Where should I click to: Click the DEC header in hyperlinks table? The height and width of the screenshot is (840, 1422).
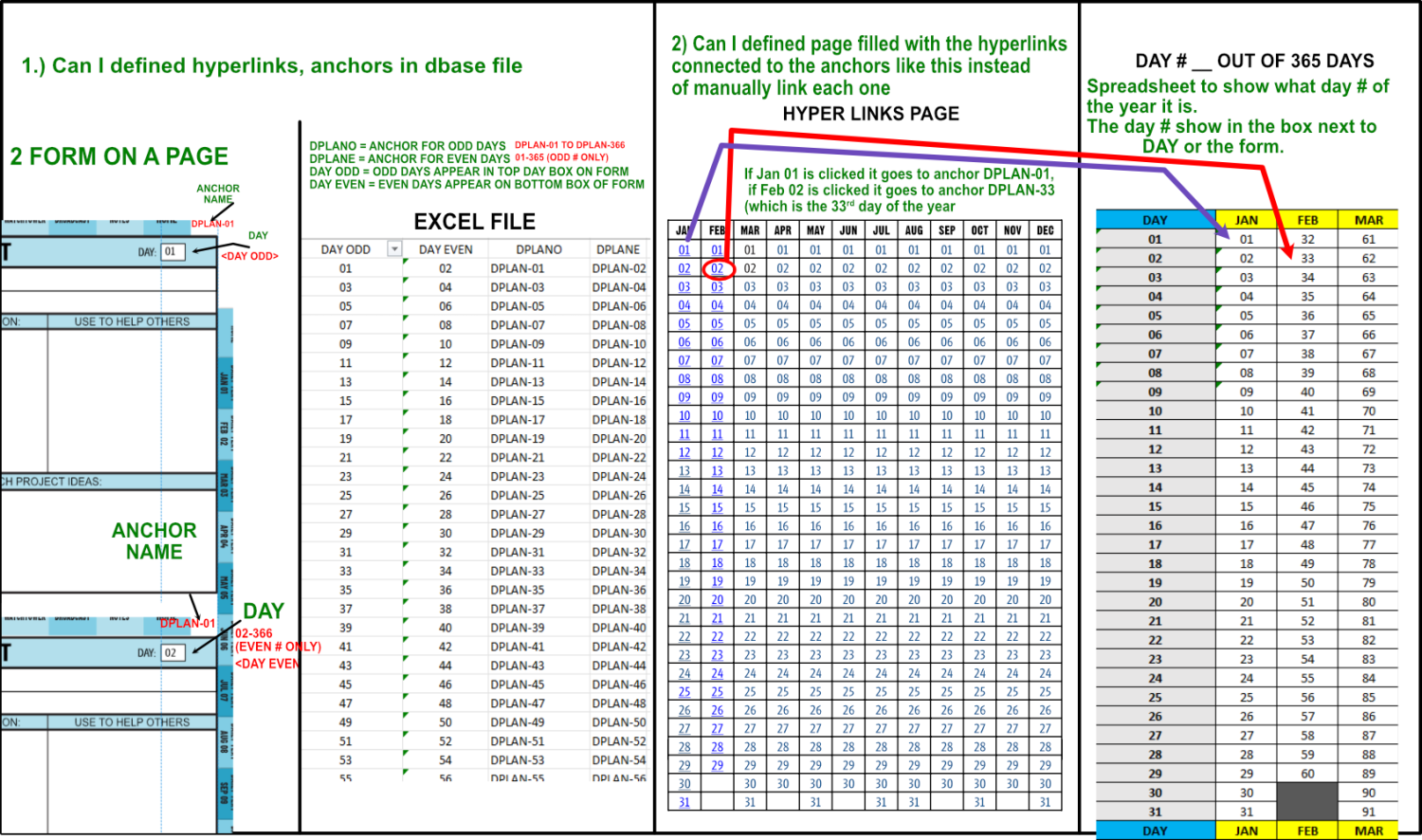(x=1045, y=230)
